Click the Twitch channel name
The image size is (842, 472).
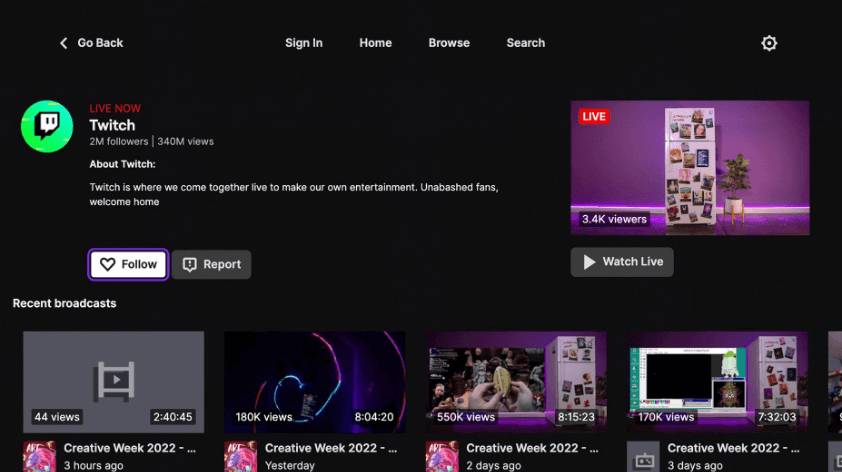tap(112, 125)
